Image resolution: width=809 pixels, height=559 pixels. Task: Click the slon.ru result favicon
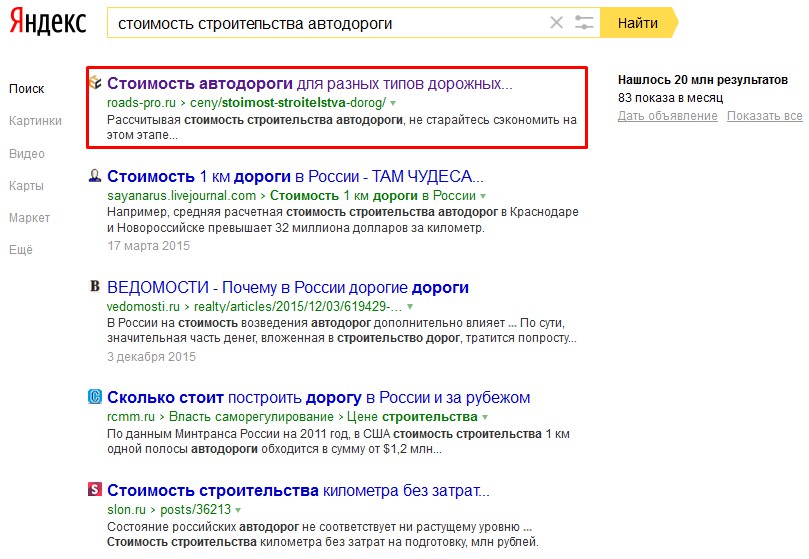(95, 489)
